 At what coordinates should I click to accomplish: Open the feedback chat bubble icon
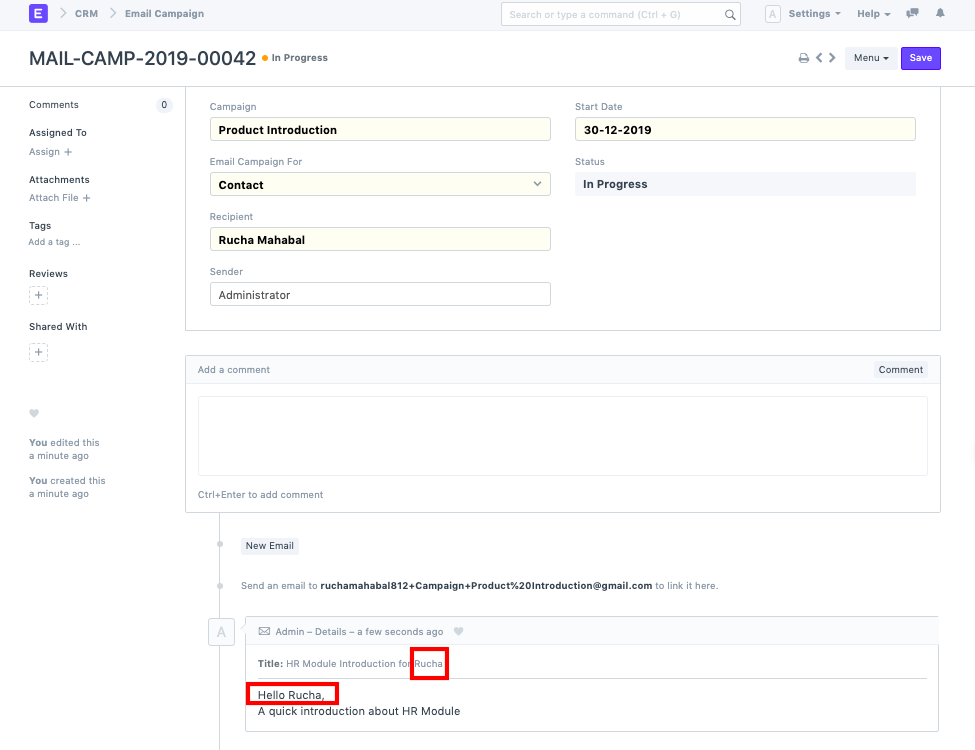[911, 13]
